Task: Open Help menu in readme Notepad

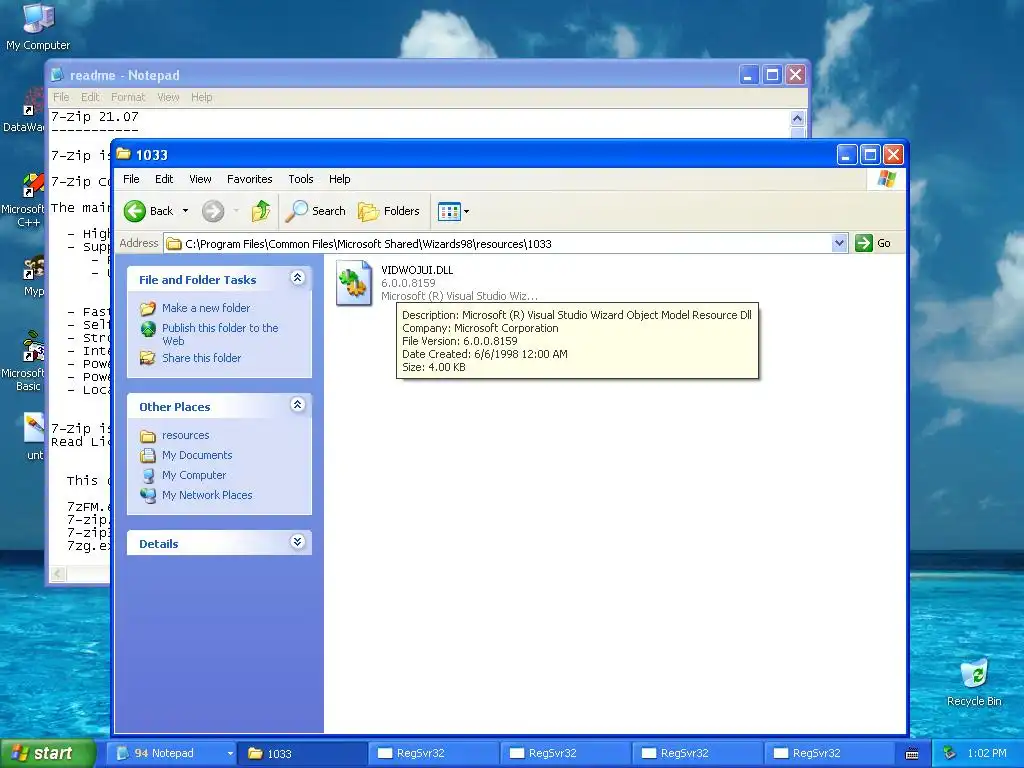Action: (202, 97)
